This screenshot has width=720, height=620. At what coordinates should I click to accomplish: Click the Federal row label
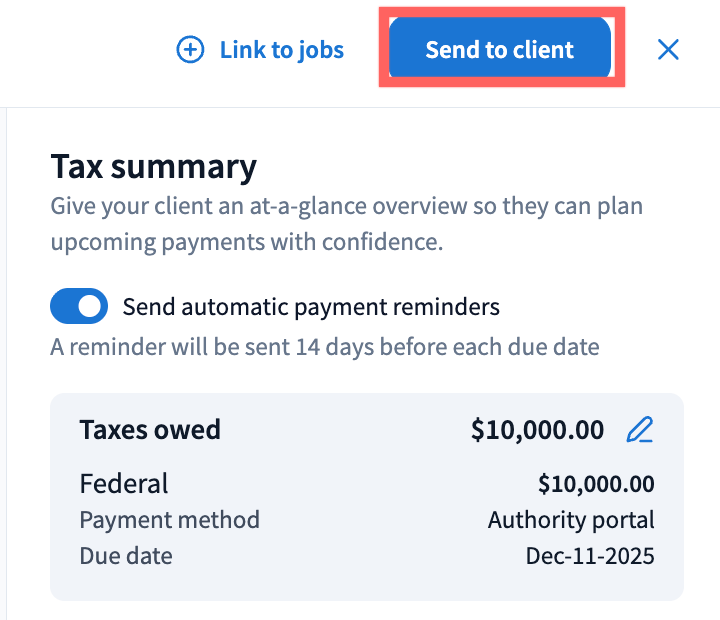[x=124, y=484]
